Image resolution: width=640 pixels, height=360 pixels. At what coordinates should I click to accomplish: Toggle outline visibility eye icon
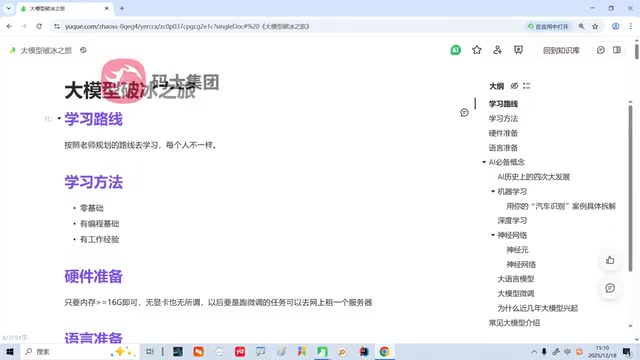514,86
